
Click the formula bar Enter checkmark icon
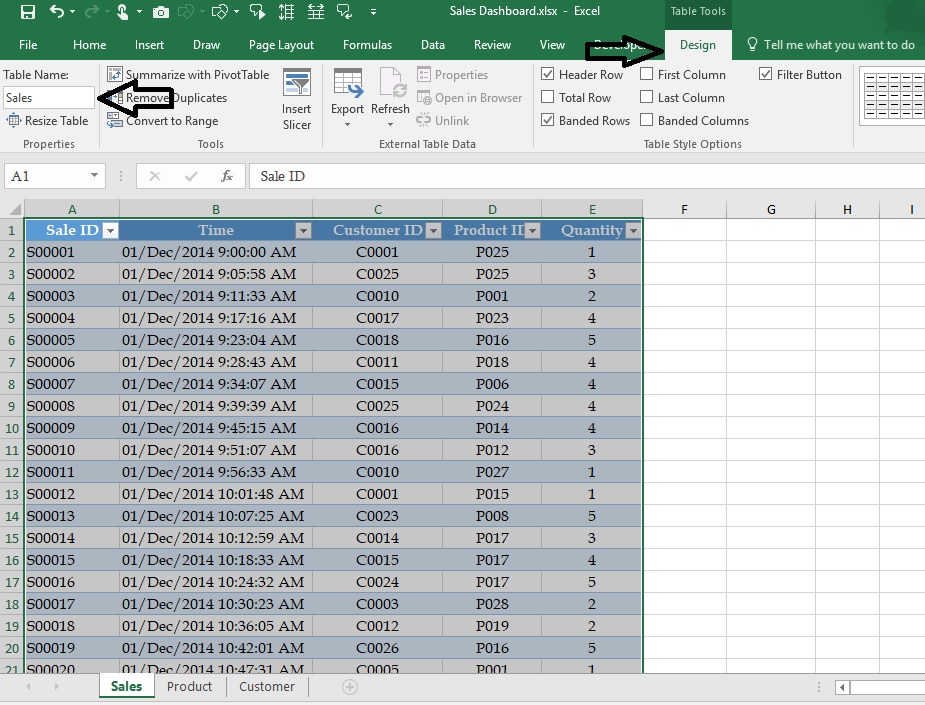[x=191, y=176]
